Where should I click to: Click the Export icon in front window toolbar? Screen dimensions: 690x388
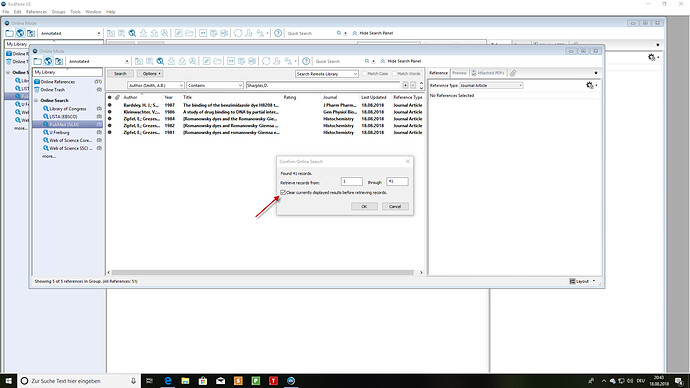point(182,61)
